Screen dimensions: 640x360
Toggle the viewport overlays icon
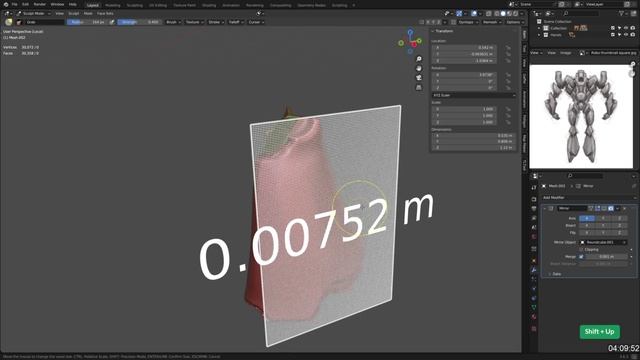474,13
